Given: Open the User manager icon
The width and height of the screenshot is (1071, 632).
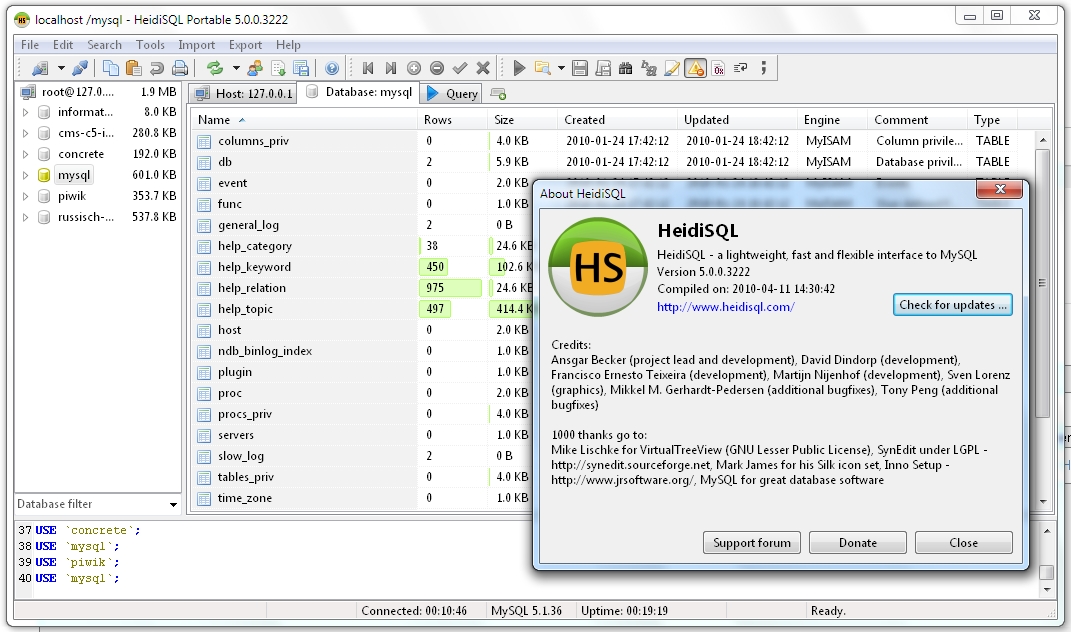Looking at the screenshot, I should click(x=255, y=68).
